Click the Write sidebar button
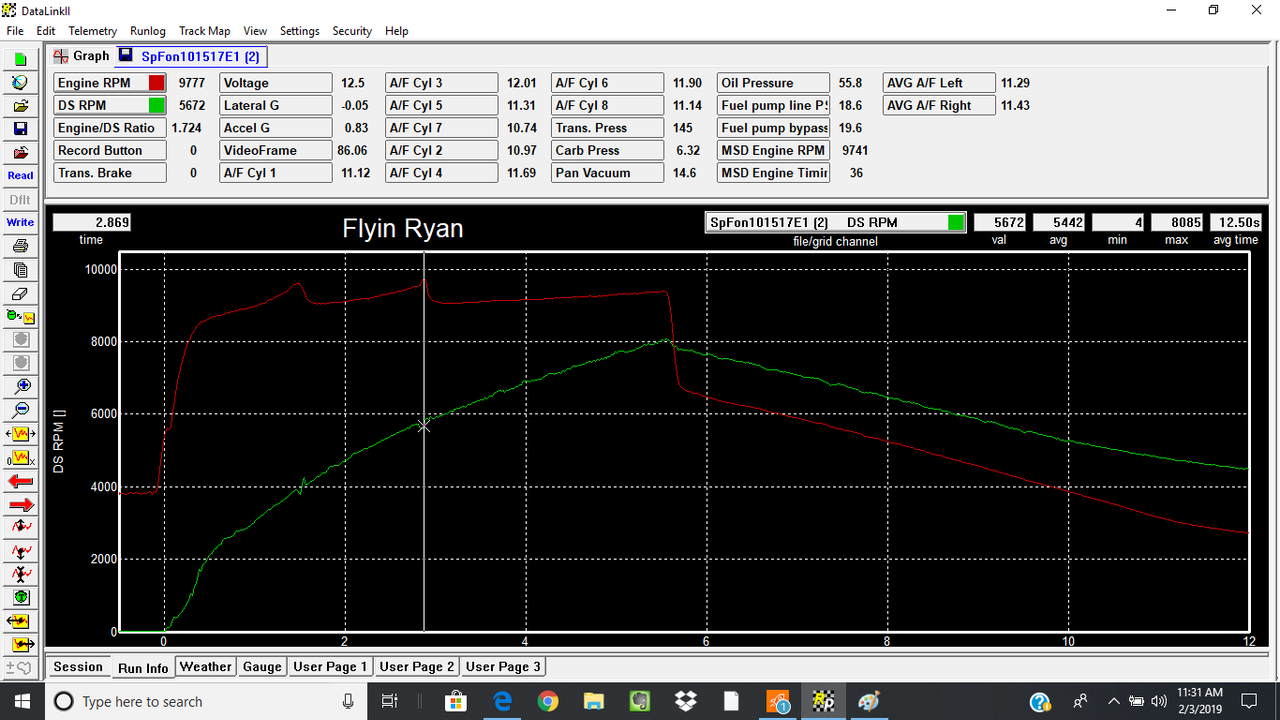Image resolution: width=1280 pixels, height=720 pixels. pos(20,222)
